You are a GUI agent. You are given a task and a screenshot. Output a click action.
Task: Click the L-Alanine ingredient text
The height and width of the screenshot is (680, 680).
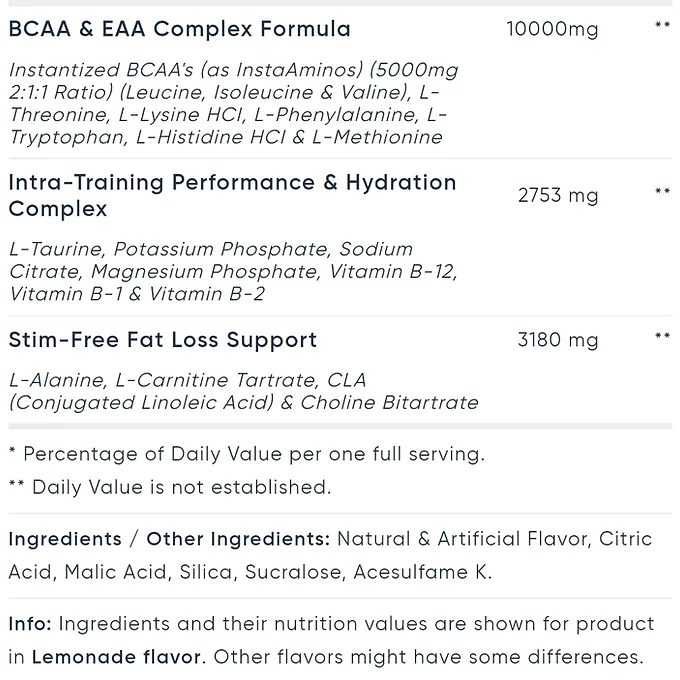coord(56,380)
